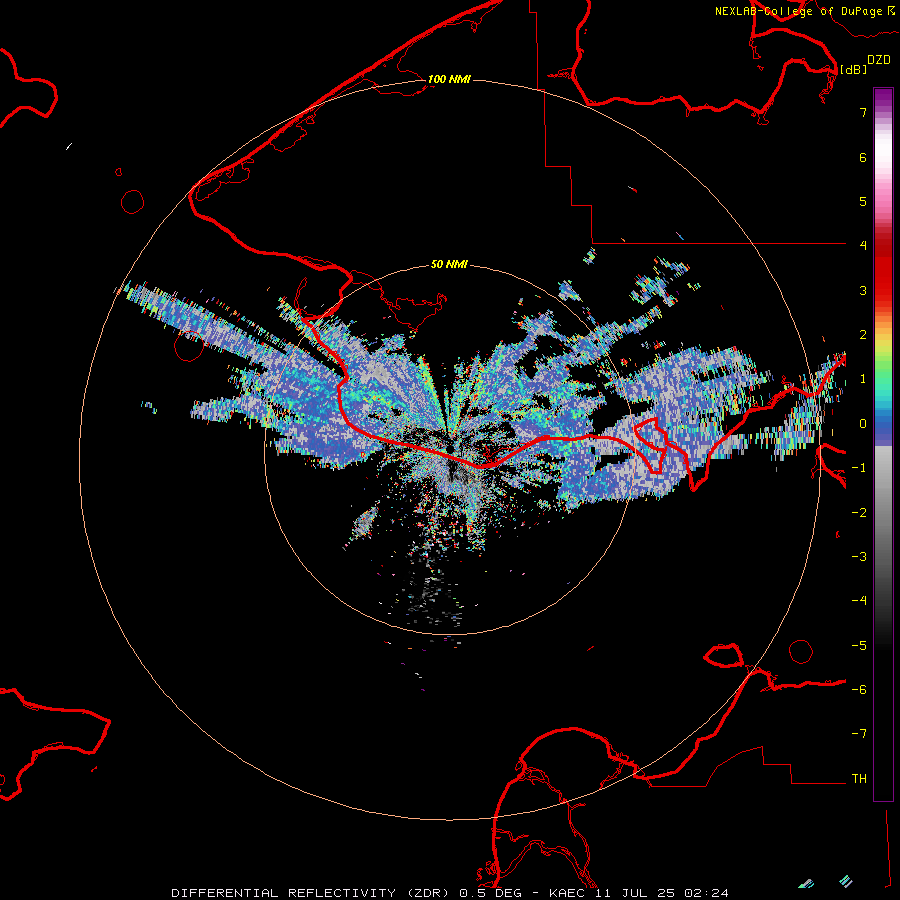Click the 4 value on the color scale
Screen dimensions: 900x900
(863, 246)
